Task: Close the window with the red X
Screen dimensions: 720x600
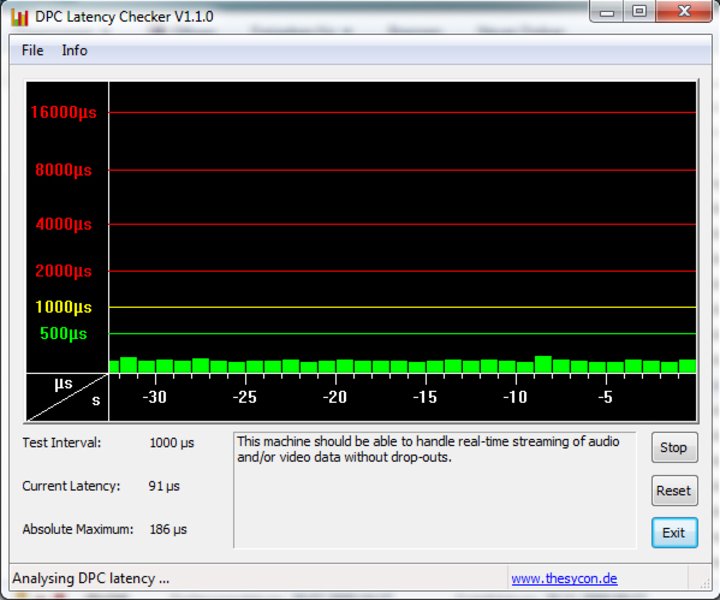Action: point(684,11)
